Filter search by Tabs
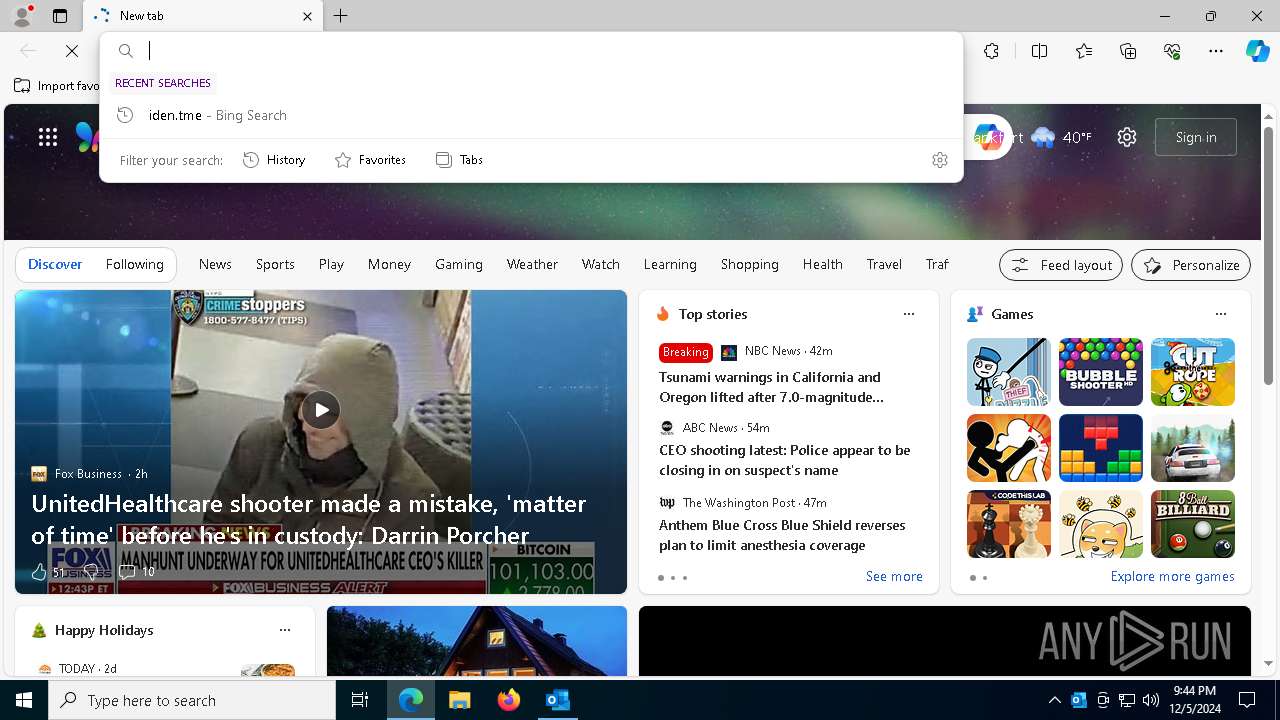The width and height of the screenshot is (1280, 720). tap(459, 160)
